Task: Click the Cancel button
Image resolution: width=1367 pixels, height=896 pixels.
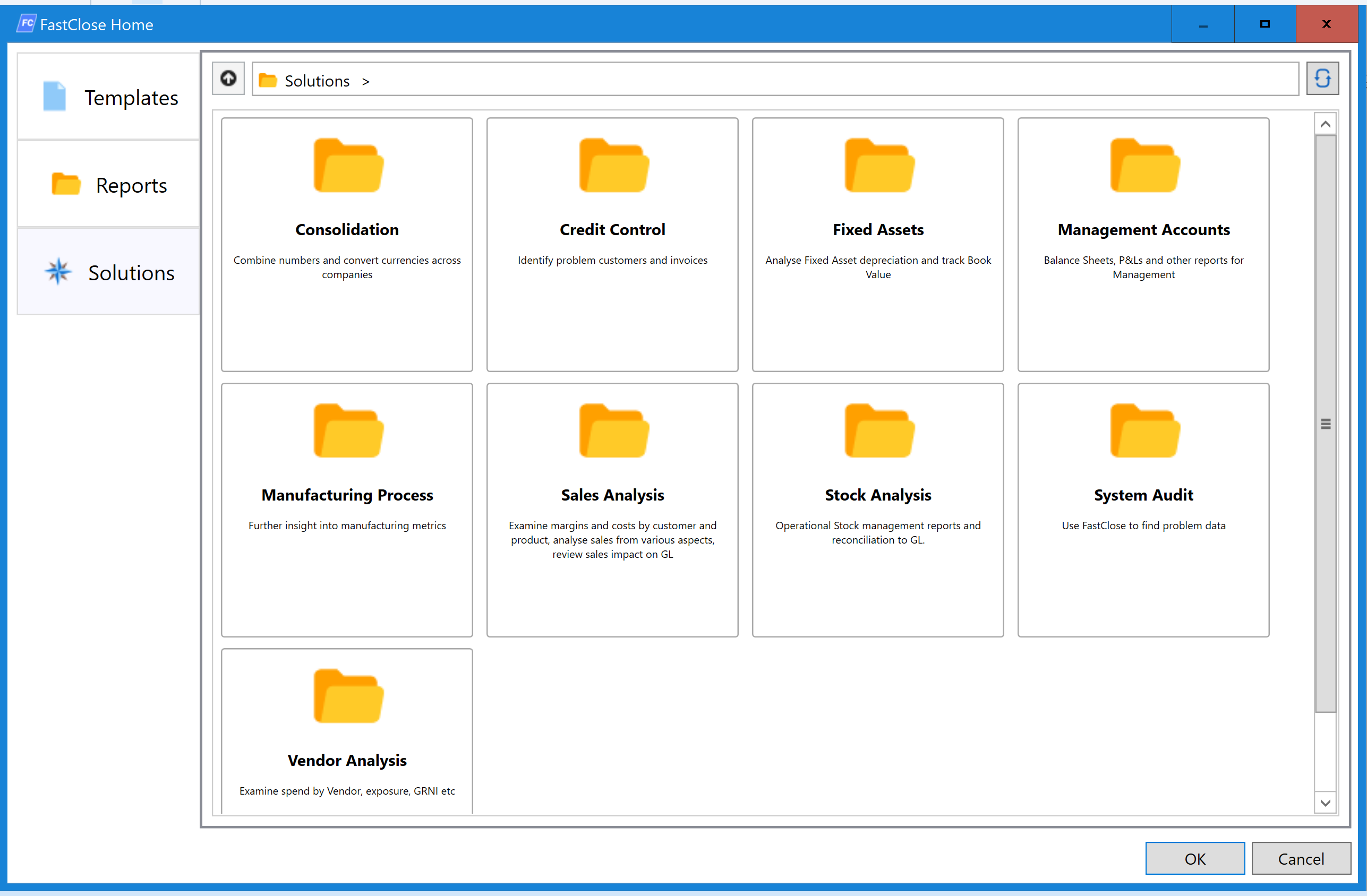Action: (x=1301, y=859)
